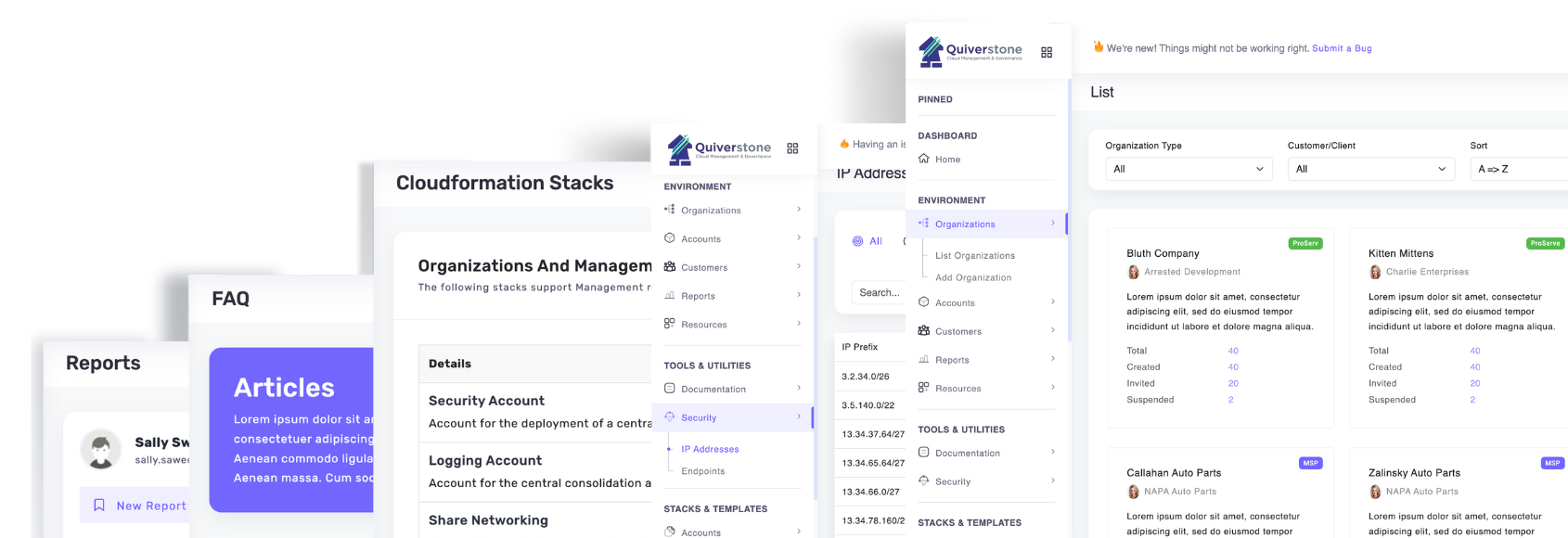
Task: Click Sally's avatar in the Reports window
Action: (x=100, y=449)
